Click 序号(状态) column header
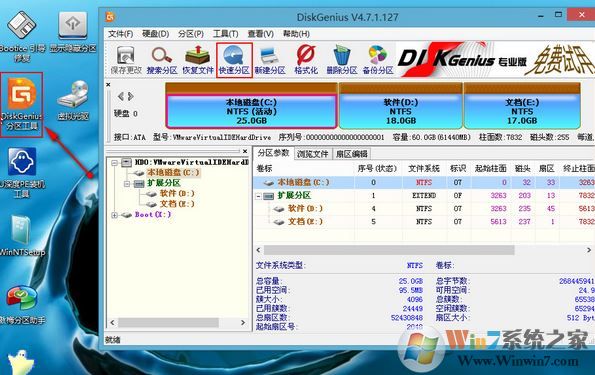The height and width of the screenshot is (375, 595). [377, 169]
